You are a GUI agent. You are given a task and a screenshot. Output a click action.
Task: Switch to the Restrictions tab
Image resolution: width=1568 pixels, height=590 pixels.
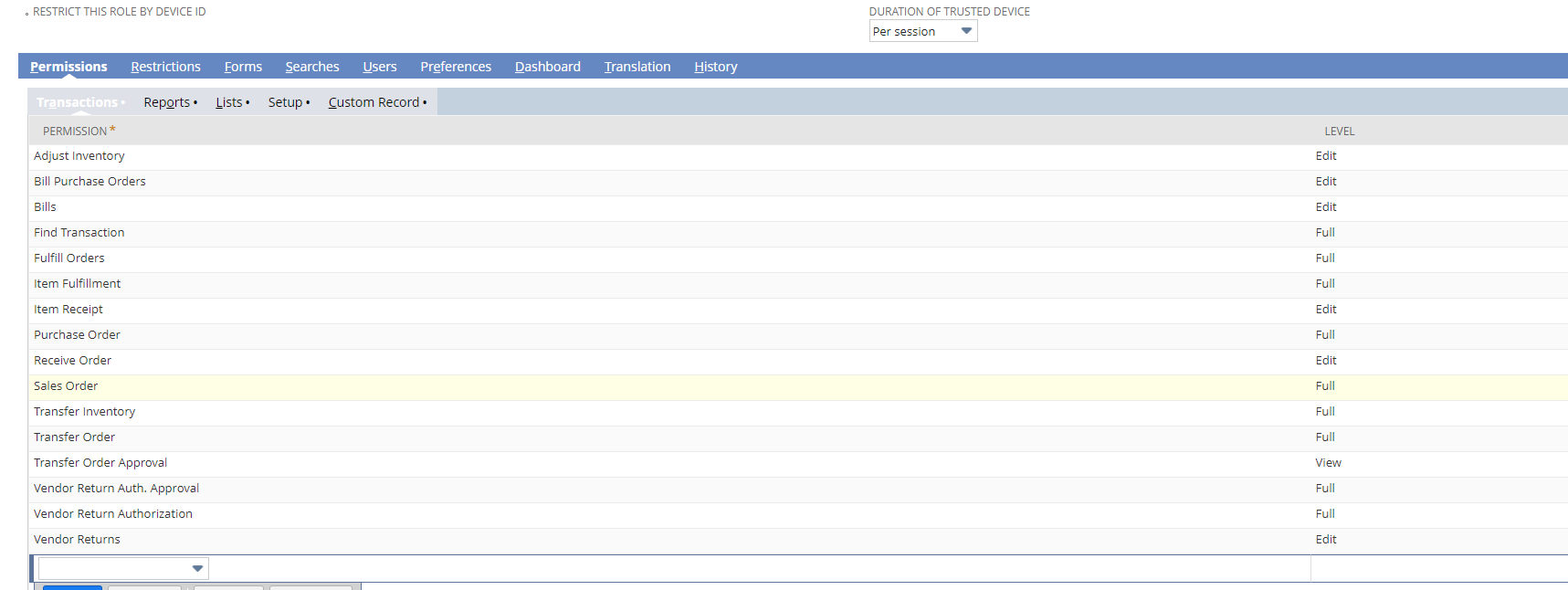click(x=165, y=67)
